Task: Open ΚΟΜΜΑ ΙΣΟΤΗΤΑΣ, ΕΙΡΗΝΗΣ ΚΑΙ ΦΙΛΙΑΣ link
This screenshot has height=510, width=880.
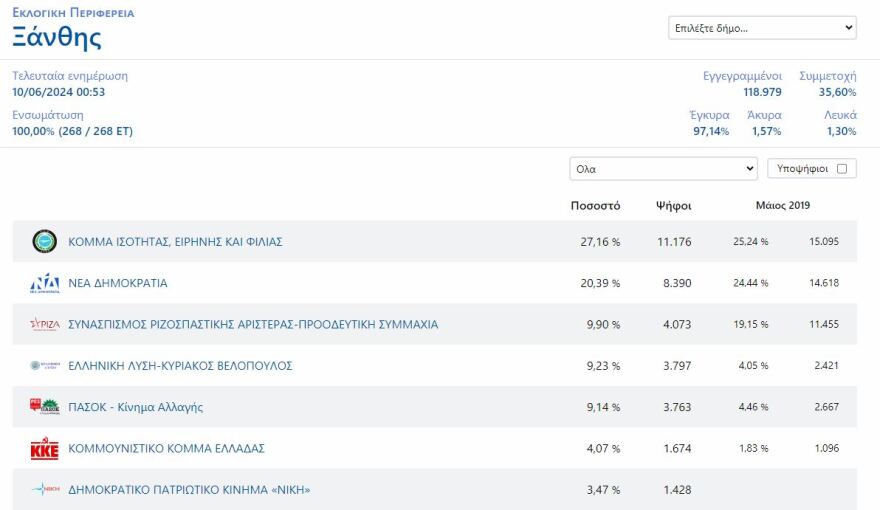Action: tap(175, 242)
